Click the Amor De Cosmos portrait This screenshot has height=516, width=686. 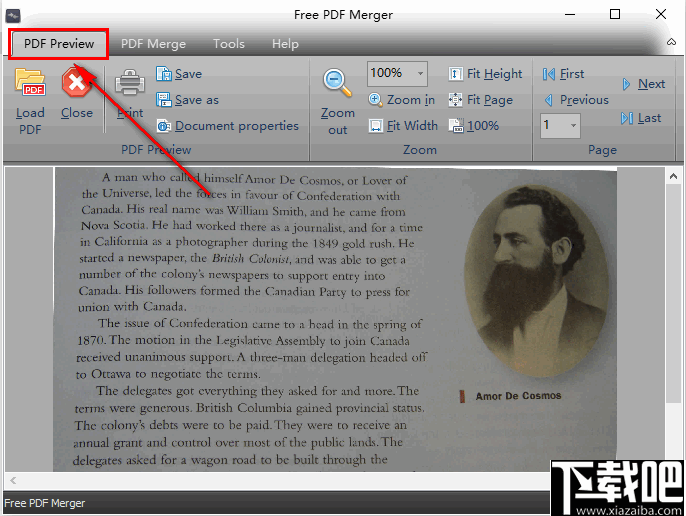pos(536,281)
